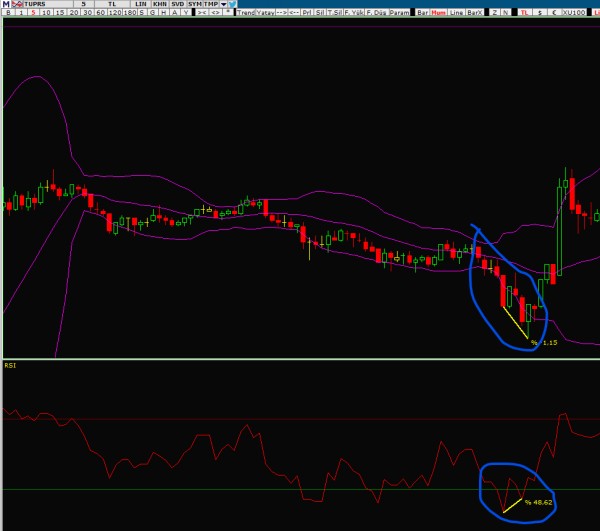This screenshot has height=531, width=600.
Task: Click the F.Düş format button
Action: 377,13
